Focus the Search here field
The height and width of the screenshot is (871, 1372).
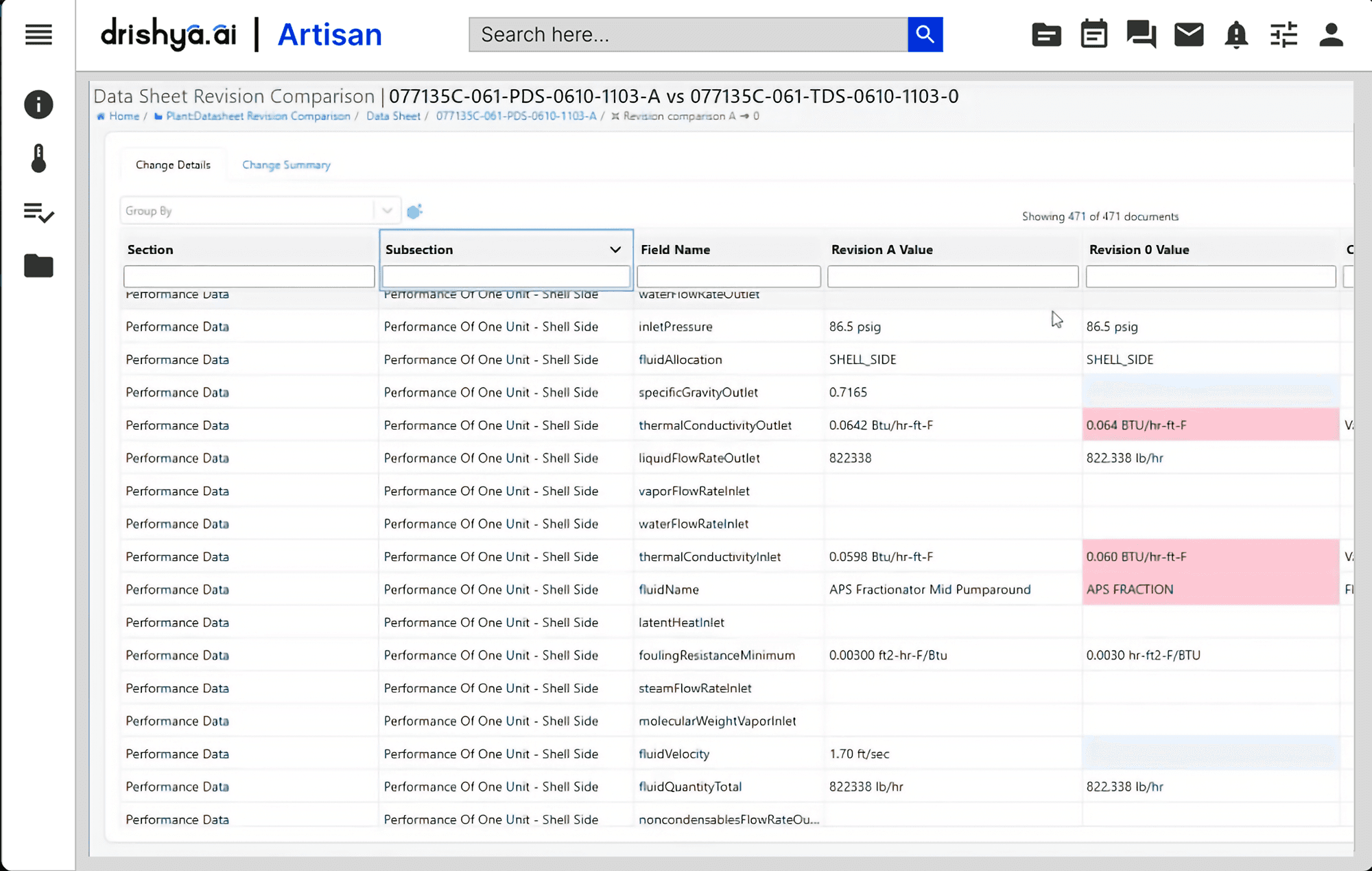click(x=688, y=34)
